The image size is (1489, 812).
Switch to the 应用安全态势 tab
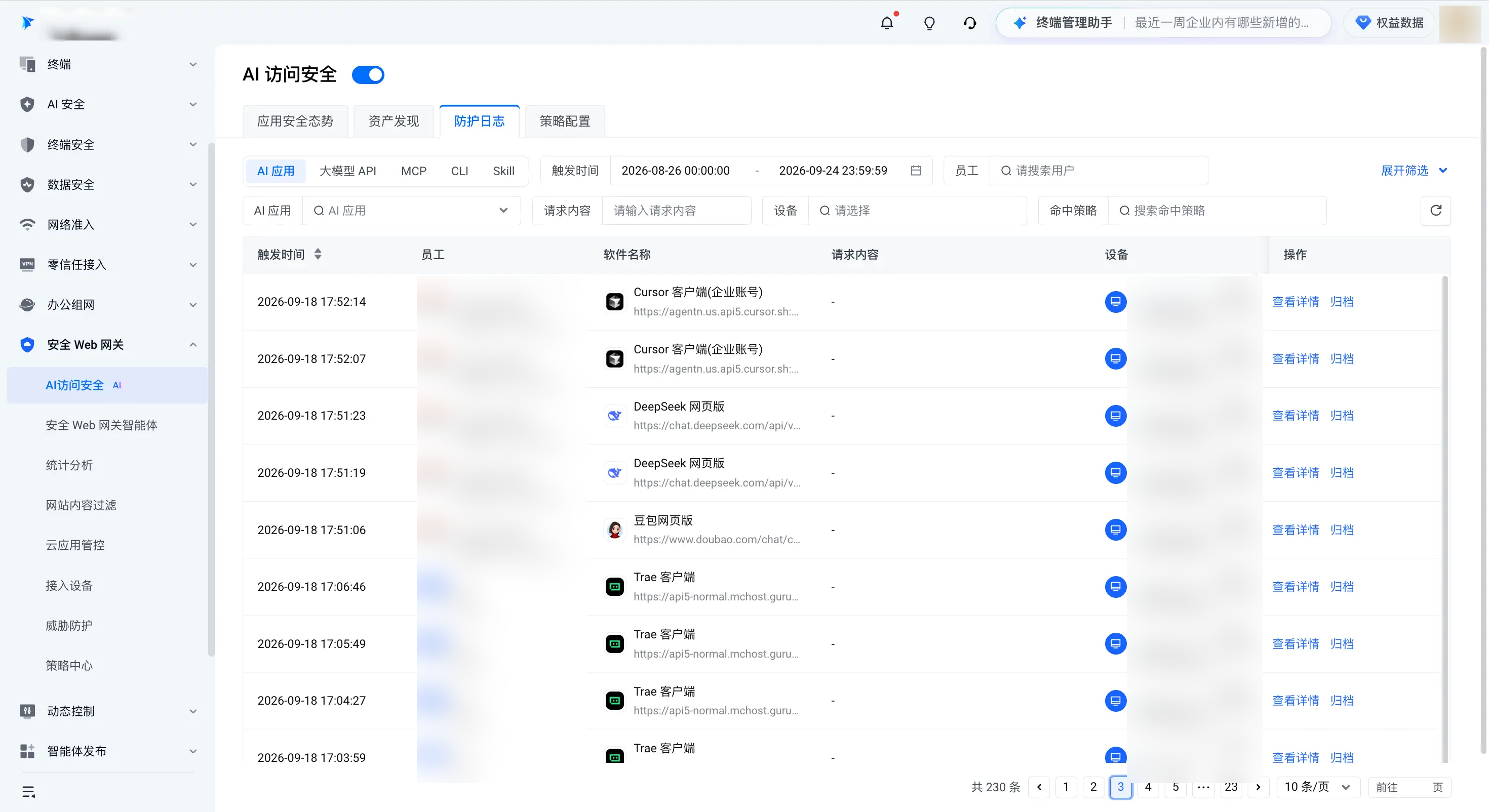pyautogui.click(x=295, y=121)
